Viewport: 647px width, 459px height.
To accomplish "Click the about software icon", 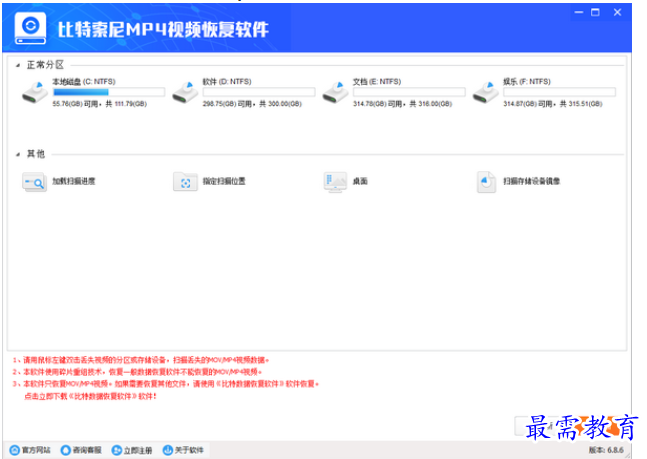I will (168, 450).
